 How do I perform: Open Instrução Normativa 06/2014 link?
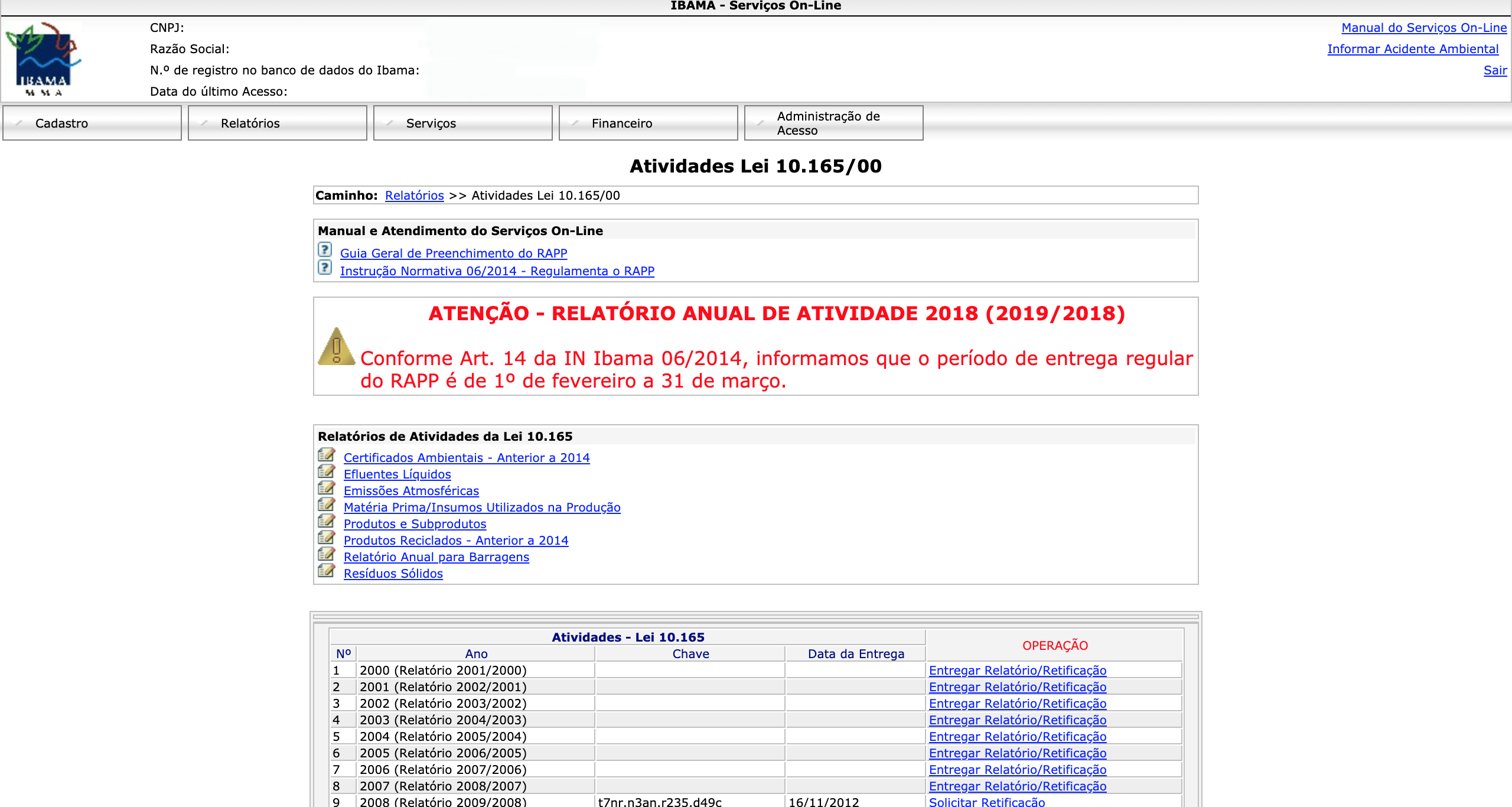[497, 271]
